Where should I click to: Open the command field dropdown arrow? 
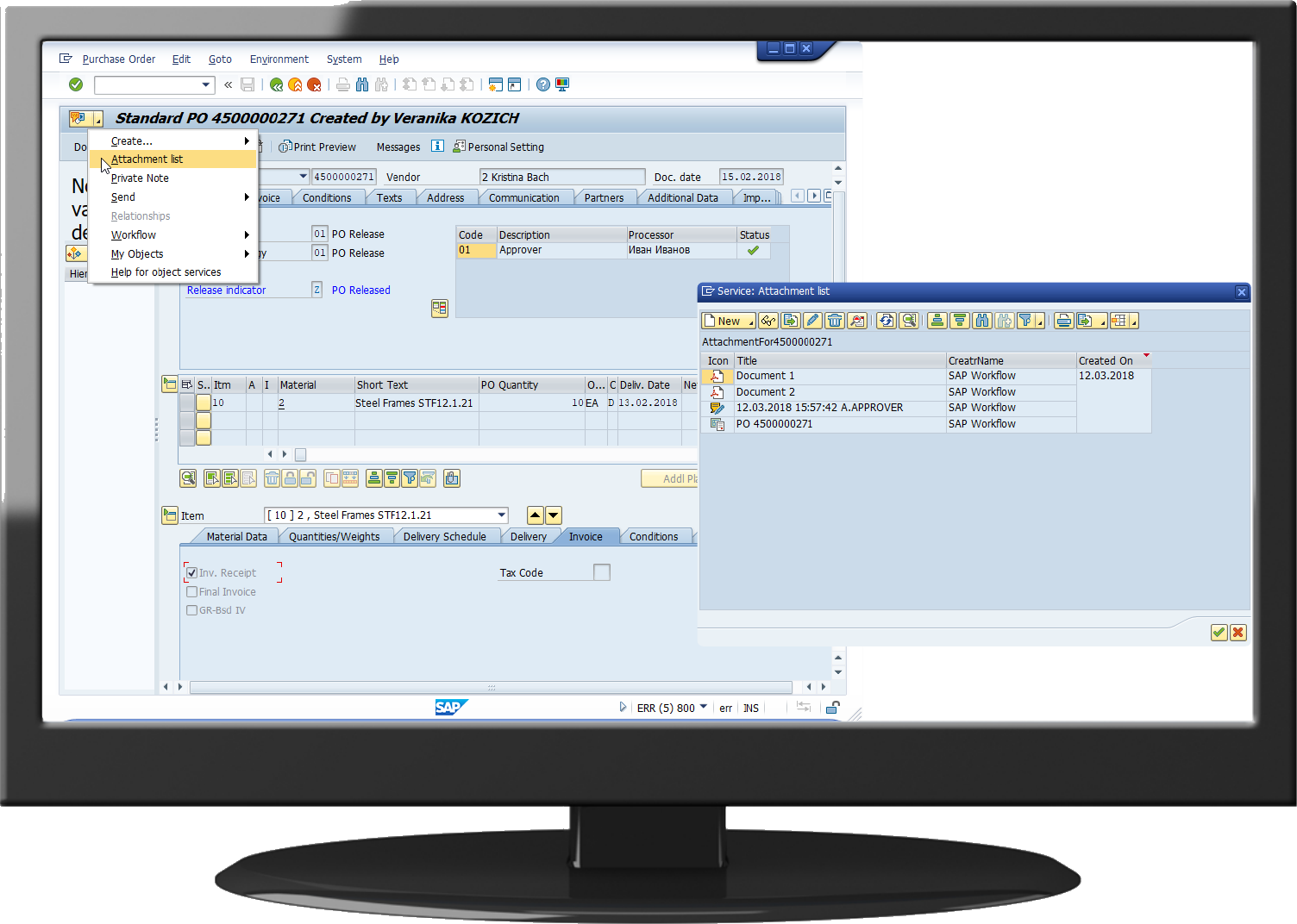206,84
